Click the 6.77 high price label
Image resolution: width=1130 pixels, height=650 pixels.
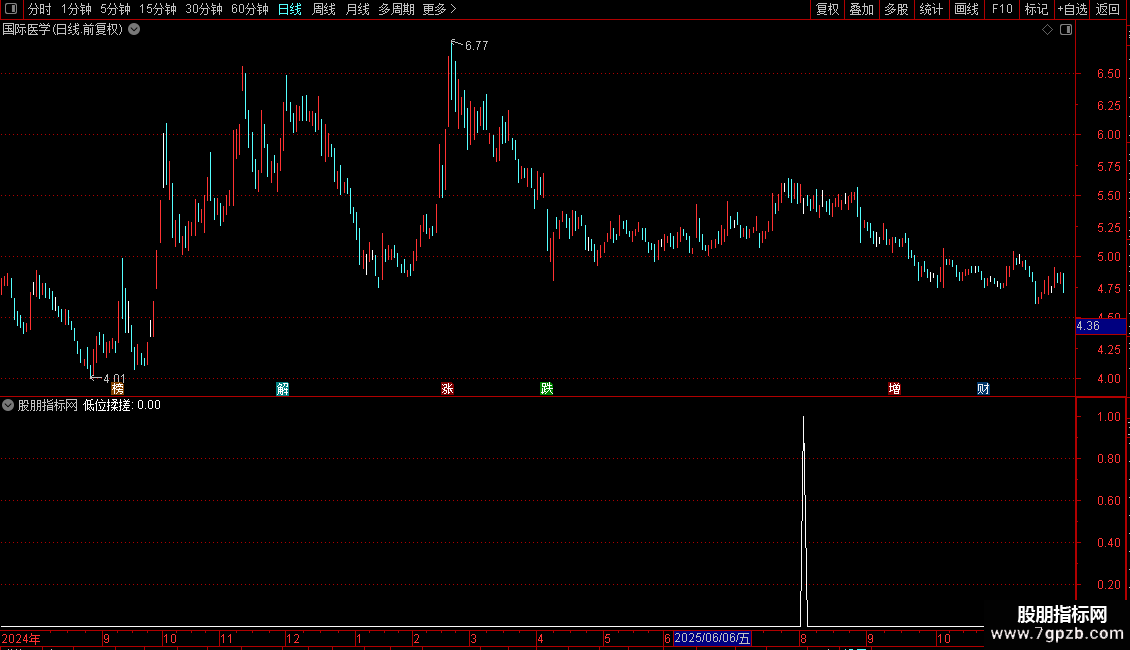(476, 46)
